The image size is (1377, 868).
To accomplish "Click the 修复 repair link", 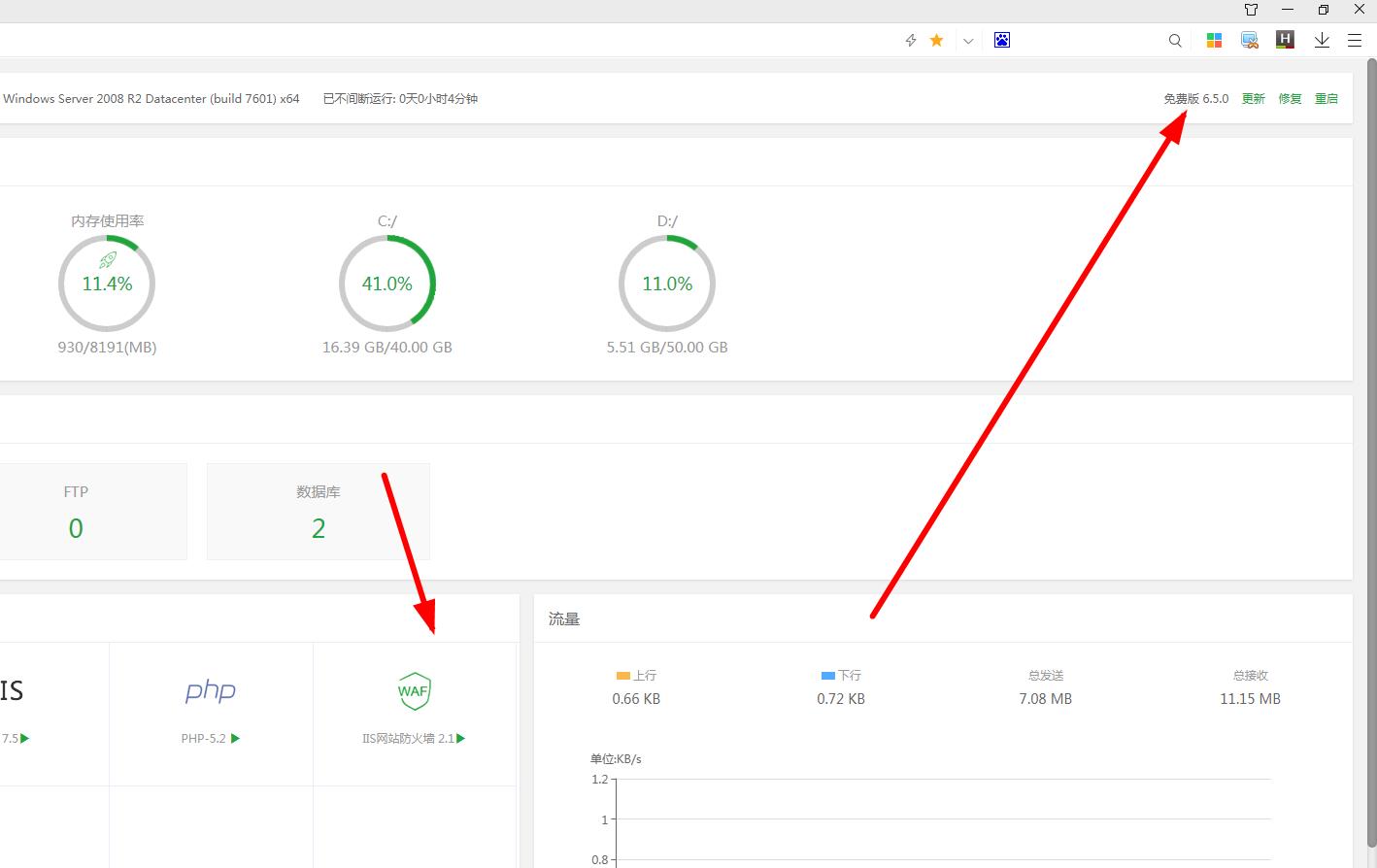I will [1290, 98].
